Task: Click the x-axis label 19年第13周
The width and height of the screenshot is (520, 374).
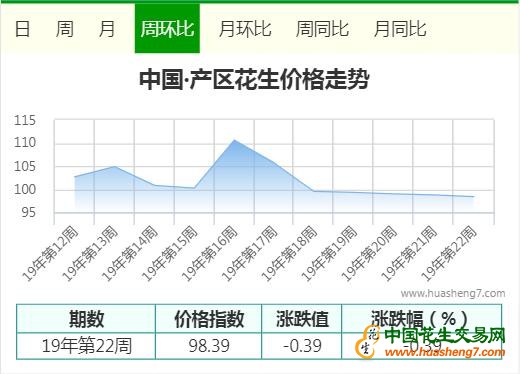Action: (90, 253)
